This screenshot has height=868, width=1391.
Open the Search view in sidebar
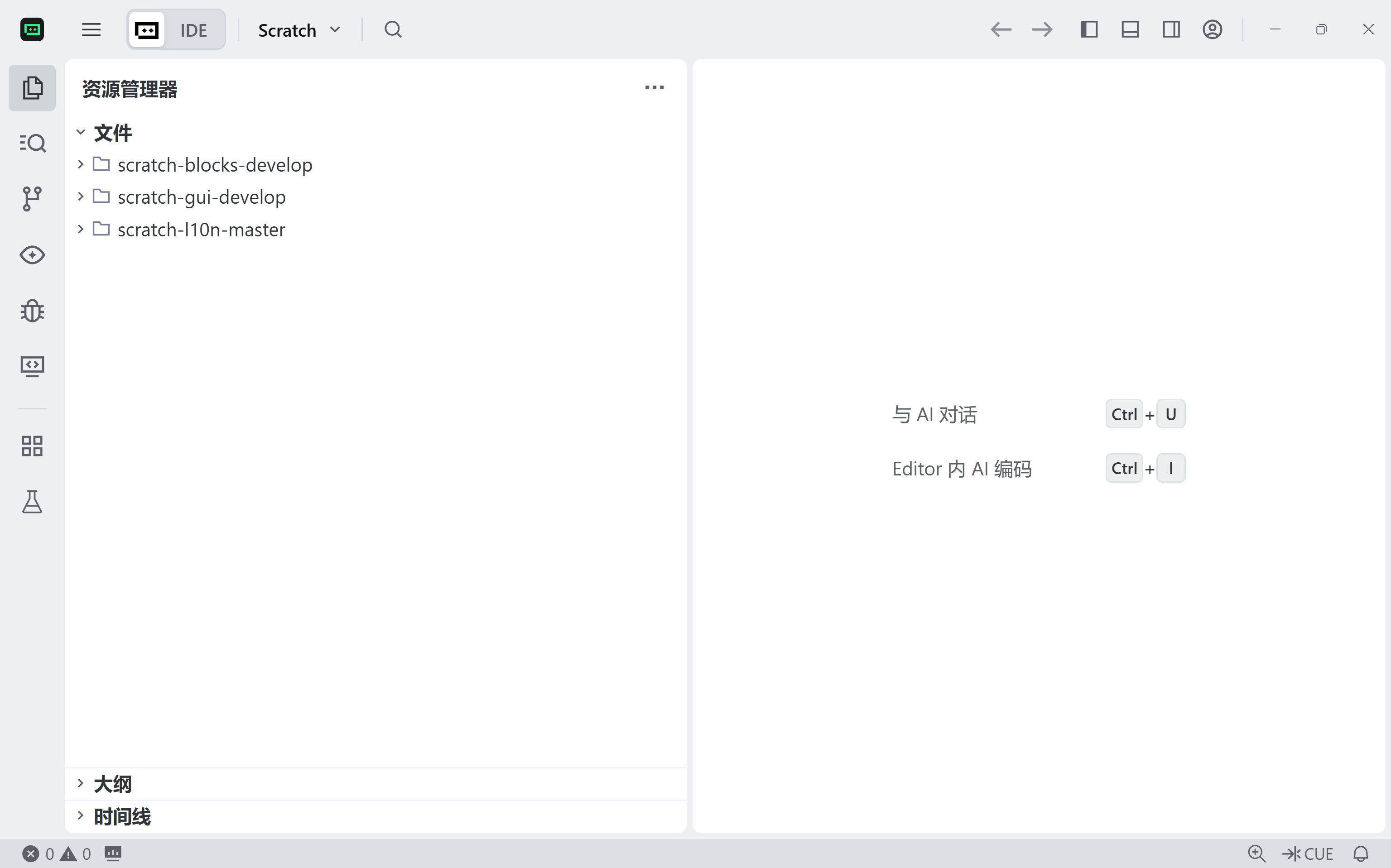32,143
